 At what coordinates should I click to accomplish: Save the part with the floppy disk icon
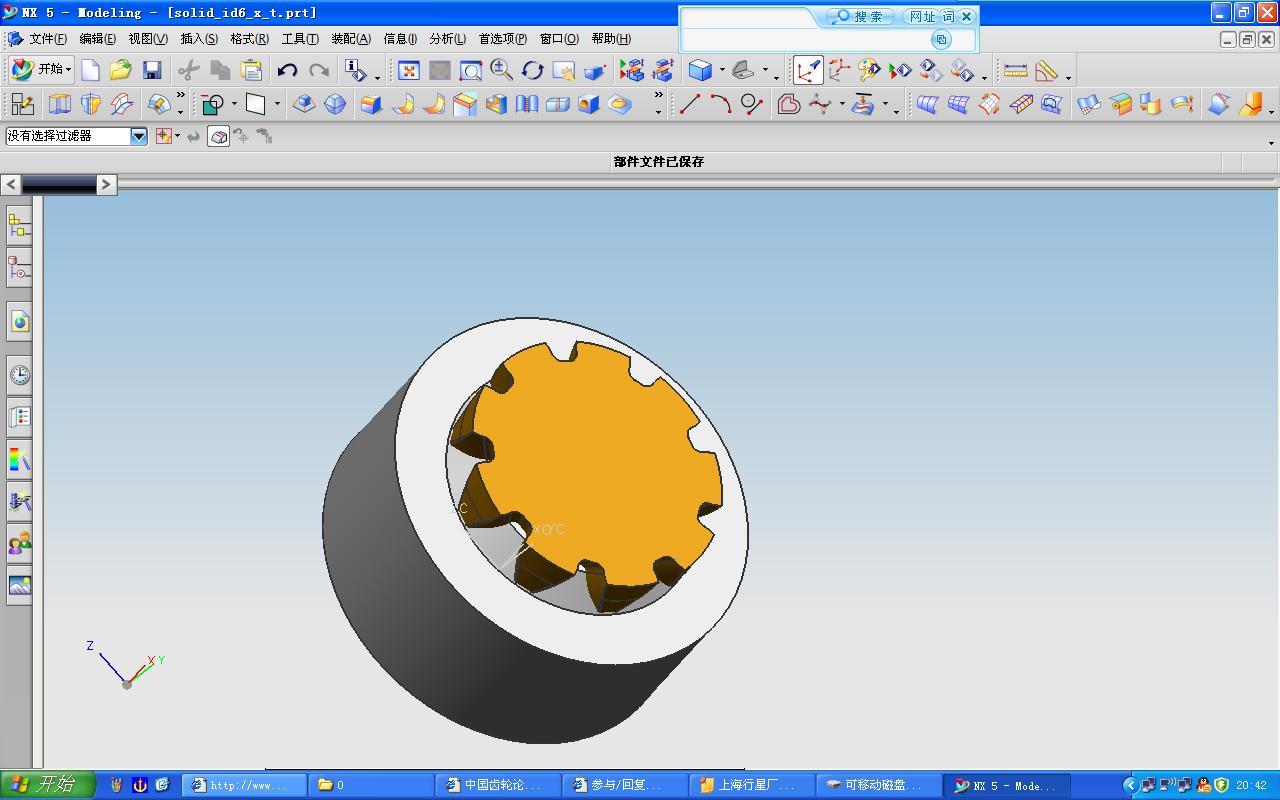point(152,70)
